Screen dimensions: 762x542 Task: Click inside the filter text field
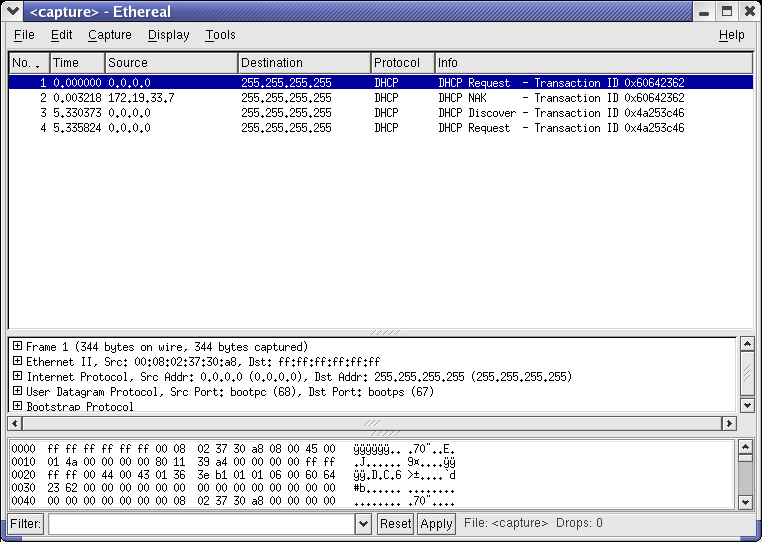click(200, 523)
